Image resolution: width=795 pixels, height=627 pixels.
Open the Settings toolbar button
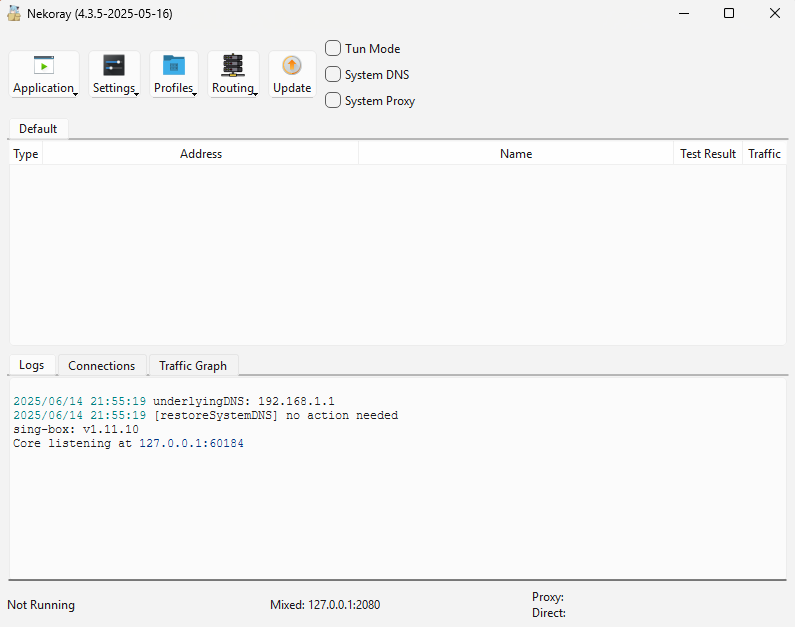tap(114, 74)
